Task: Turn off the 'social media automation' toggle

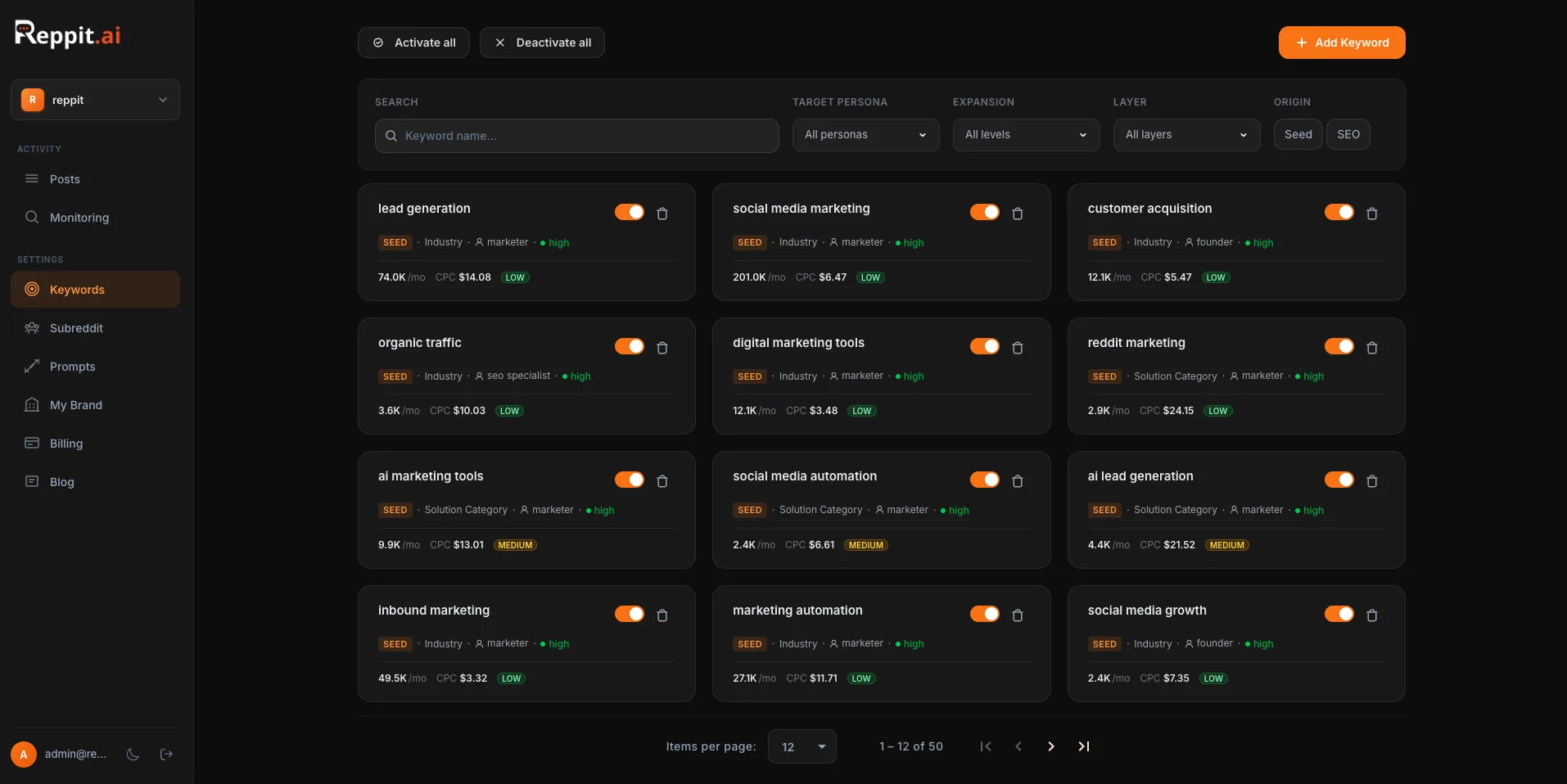Action: coord(985,480)
